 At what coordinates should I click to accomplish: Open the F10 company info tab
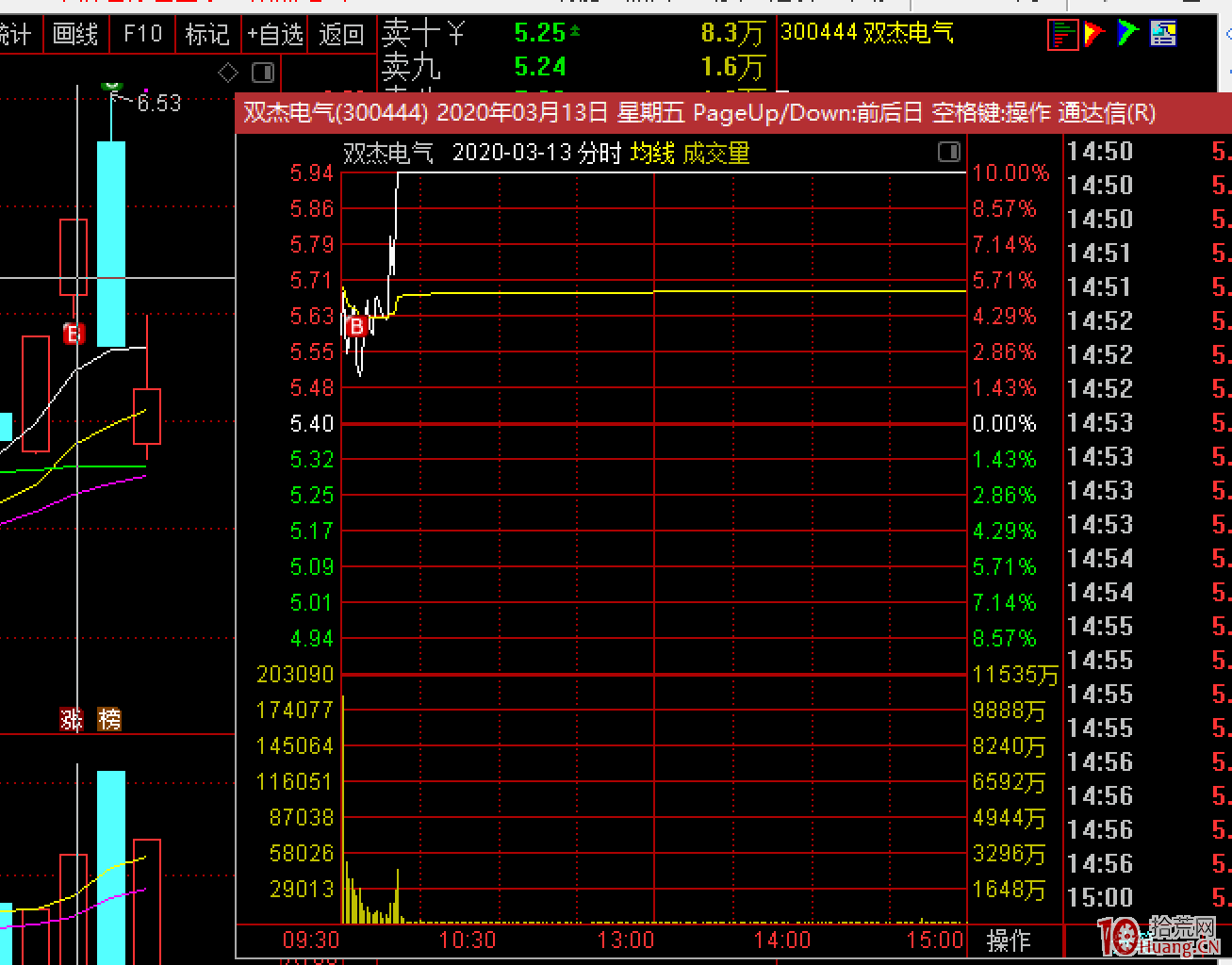142,35
